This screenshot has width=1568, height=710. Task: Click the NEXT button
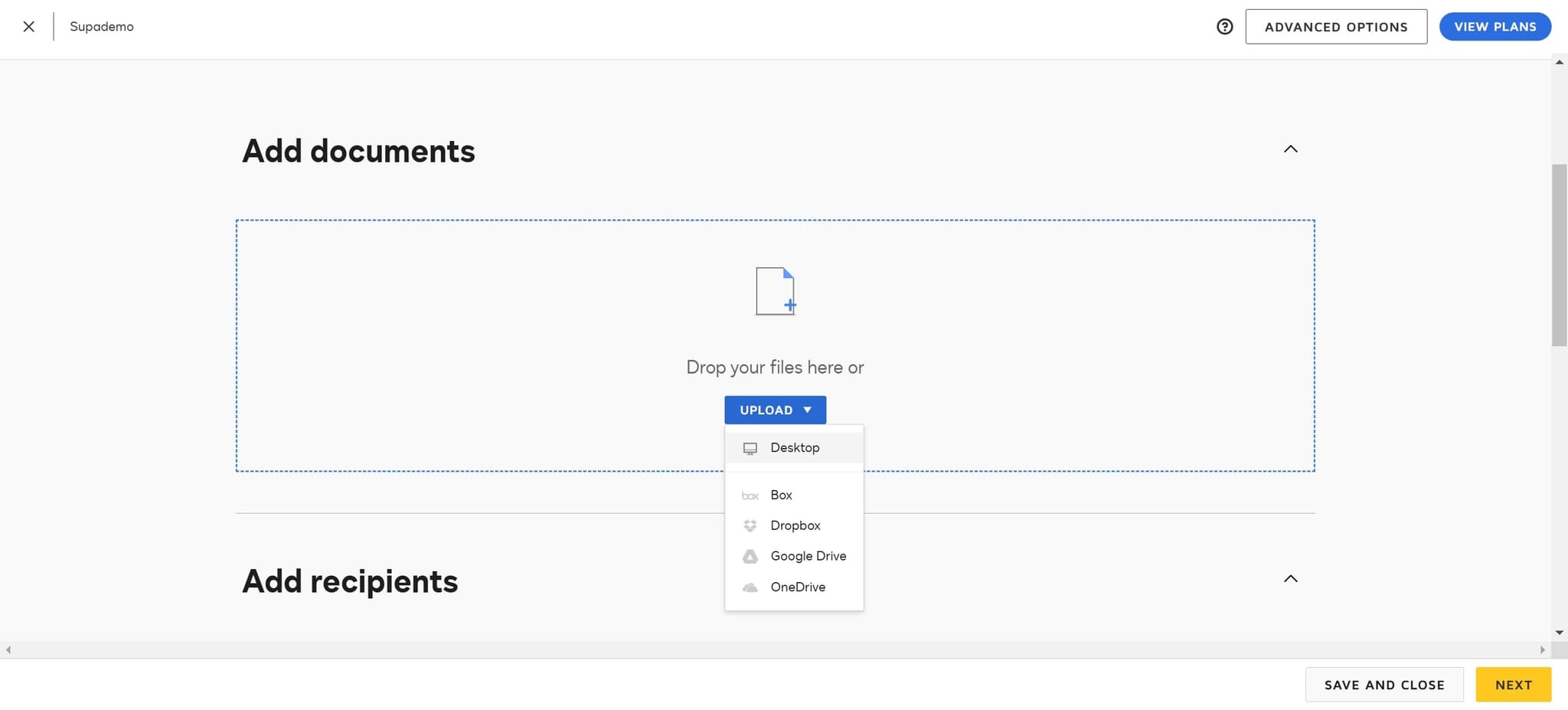coord(1512,684)
